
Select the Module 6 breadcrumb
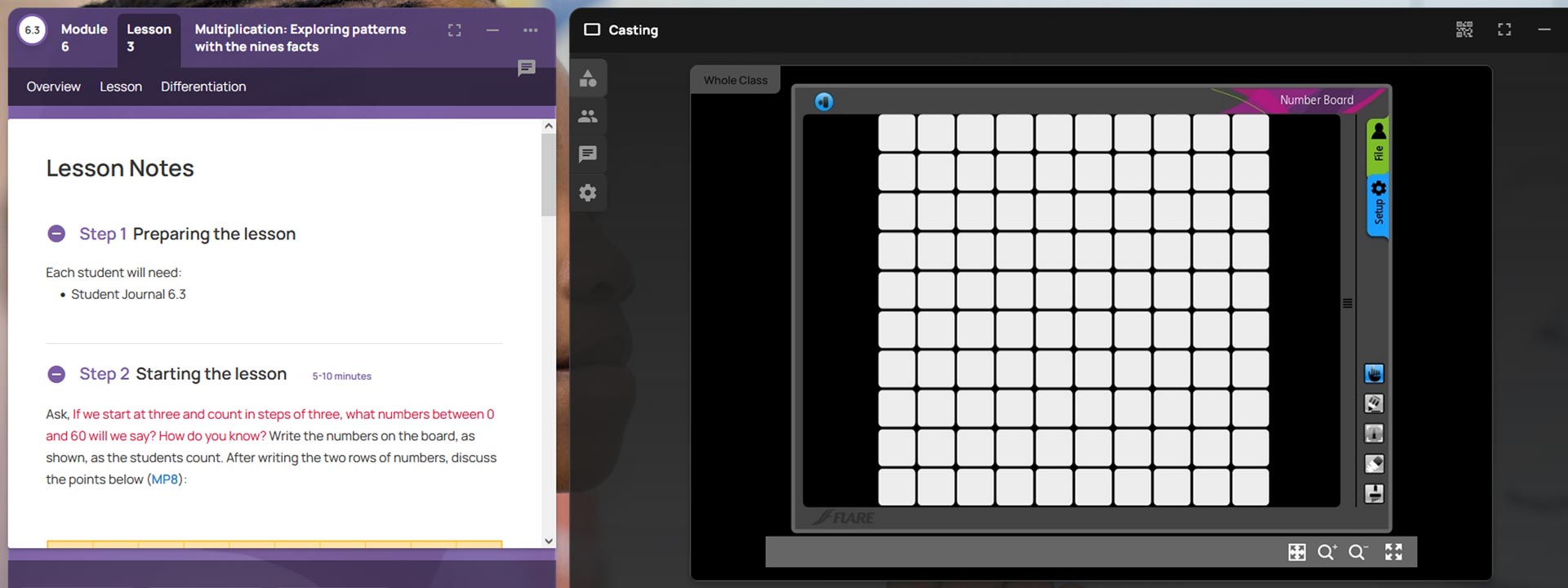click(84, 38)
